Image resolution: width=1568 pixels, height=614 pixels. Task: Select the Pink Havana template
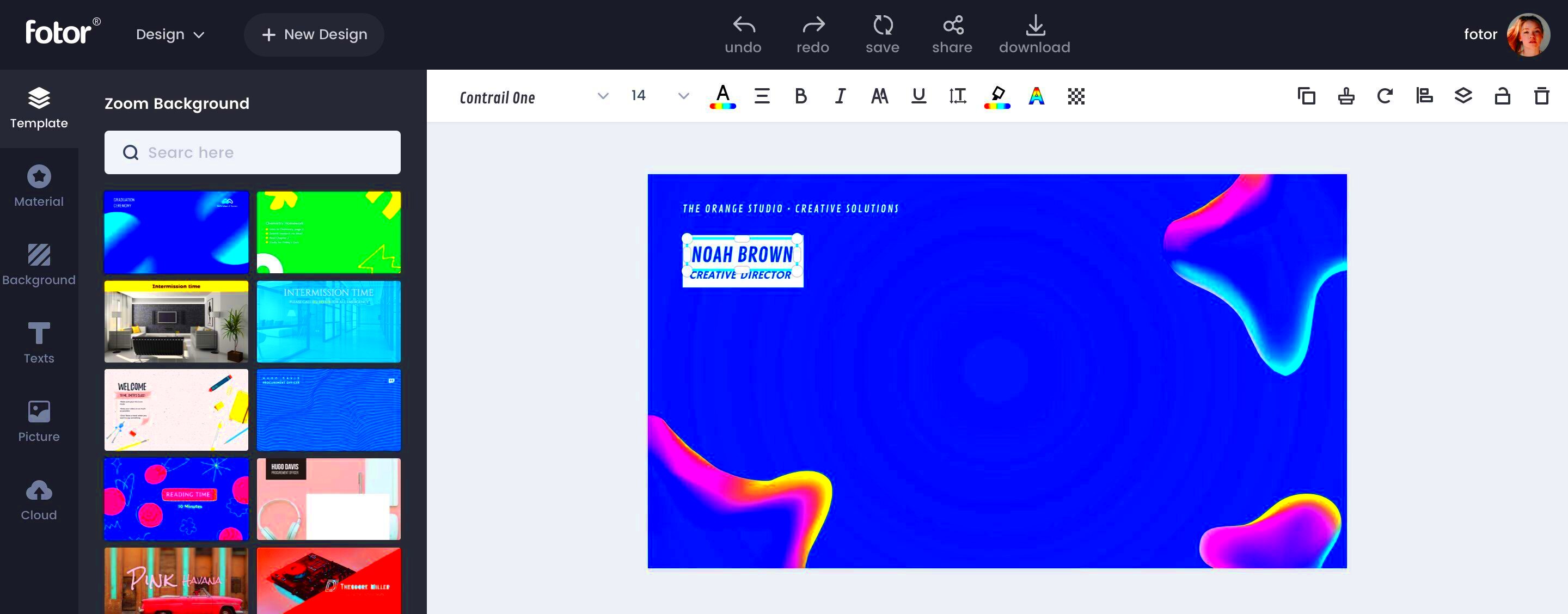(x=176, y=581)
